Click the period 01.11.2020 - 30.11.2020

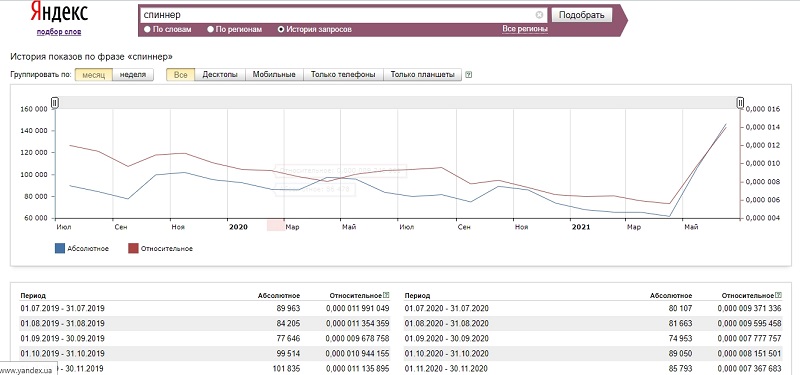click(x=447, y=368)
